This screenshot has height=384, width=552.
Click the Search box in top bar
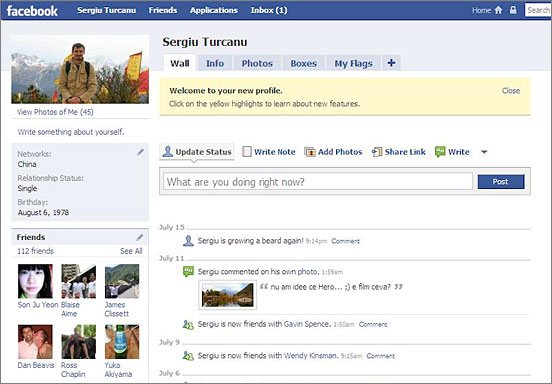[x=538, y=10]
